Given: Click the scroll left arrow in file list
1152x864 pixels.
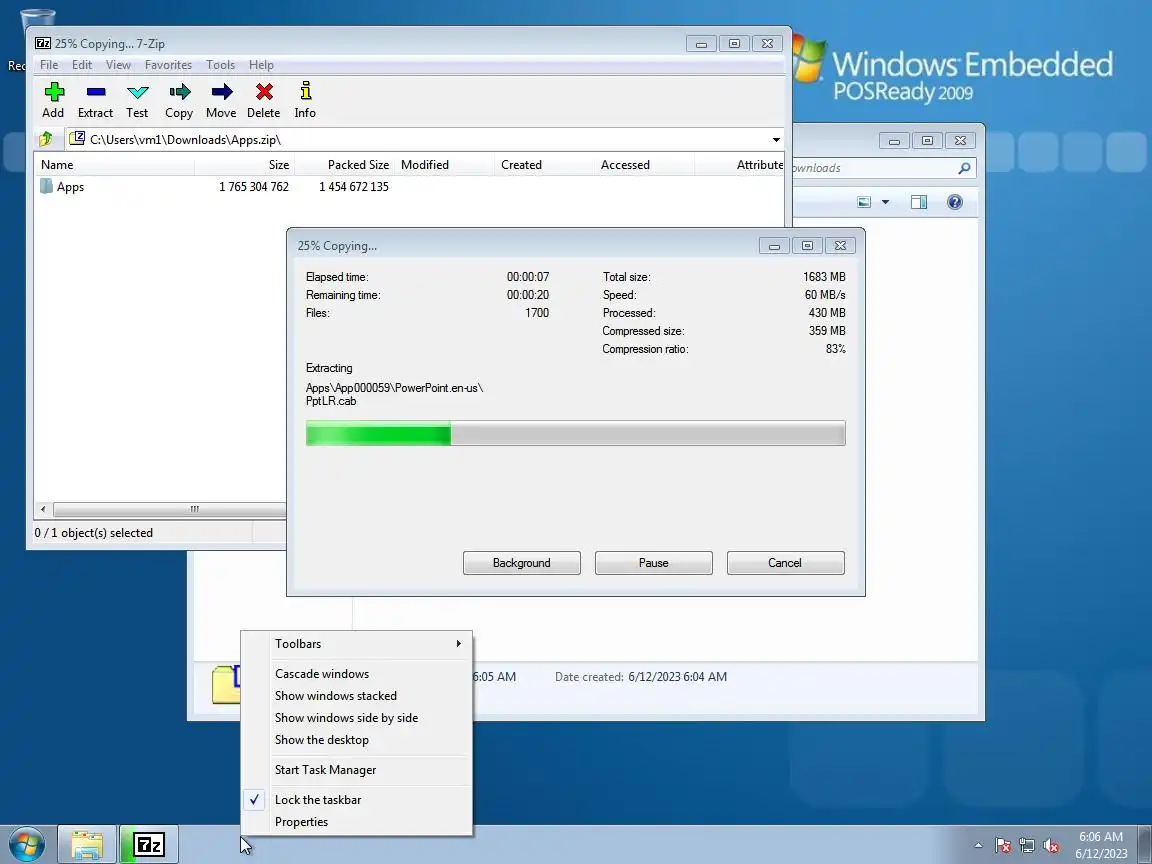Looking at the screenshot, I should (43, 509).
